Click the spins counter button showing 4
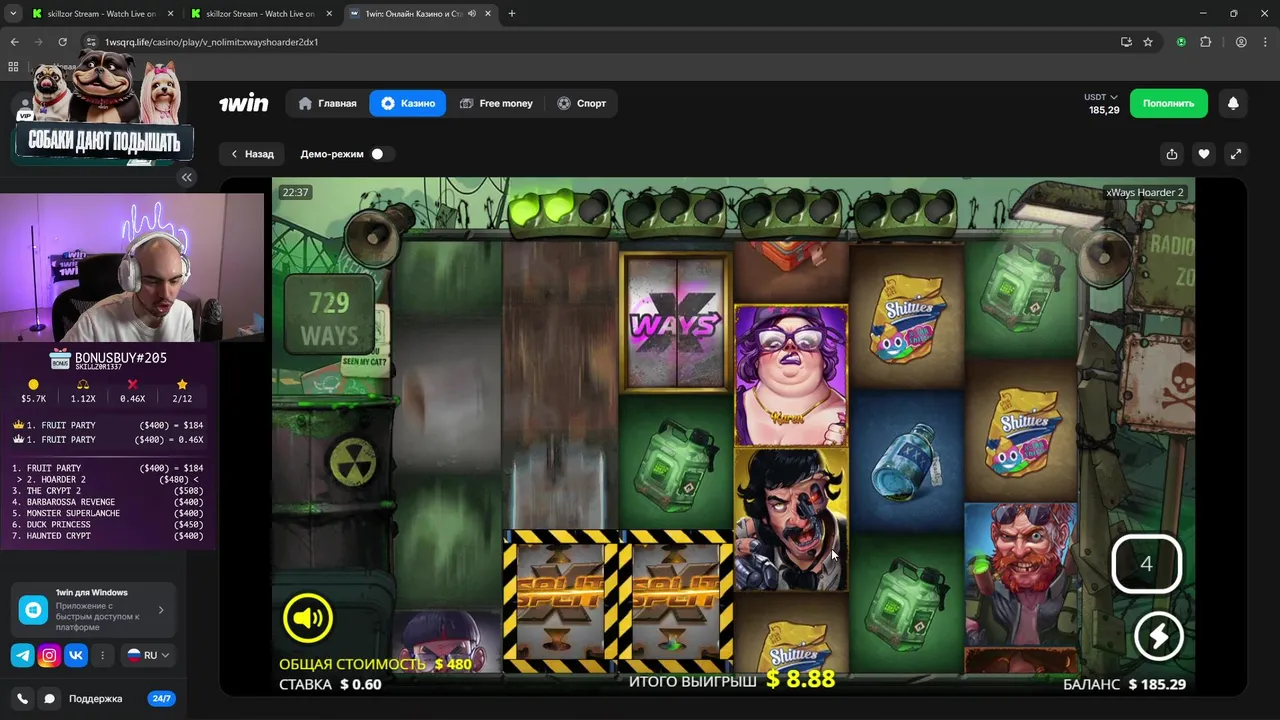Image resolution: width=1280 pixels, height=720 pixels. pos(1146,564)
